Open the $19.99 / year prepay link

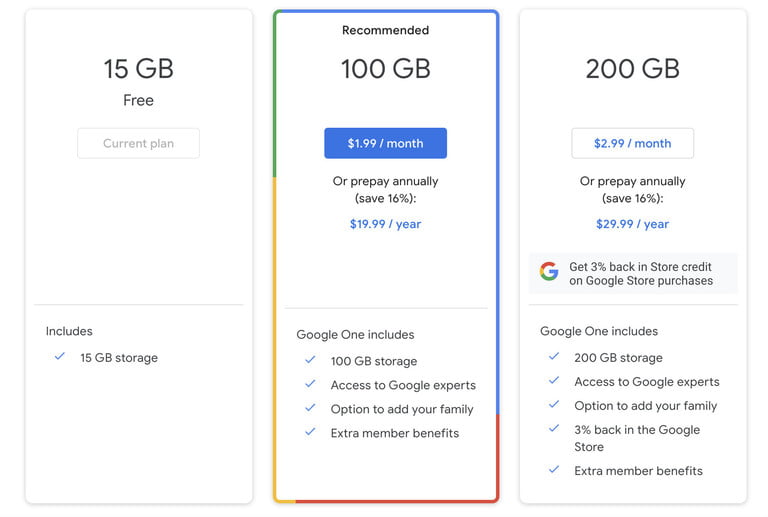(385, 224)
